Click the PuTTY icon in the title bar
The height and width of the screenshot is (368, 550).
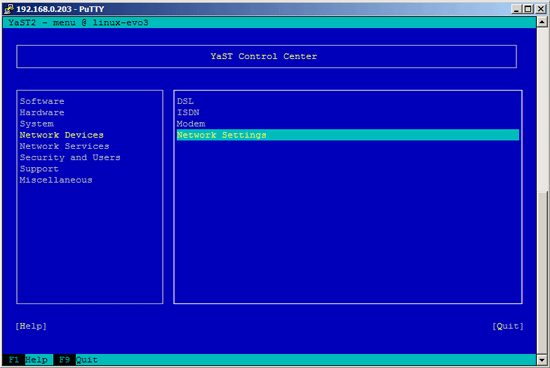point(9,9)
